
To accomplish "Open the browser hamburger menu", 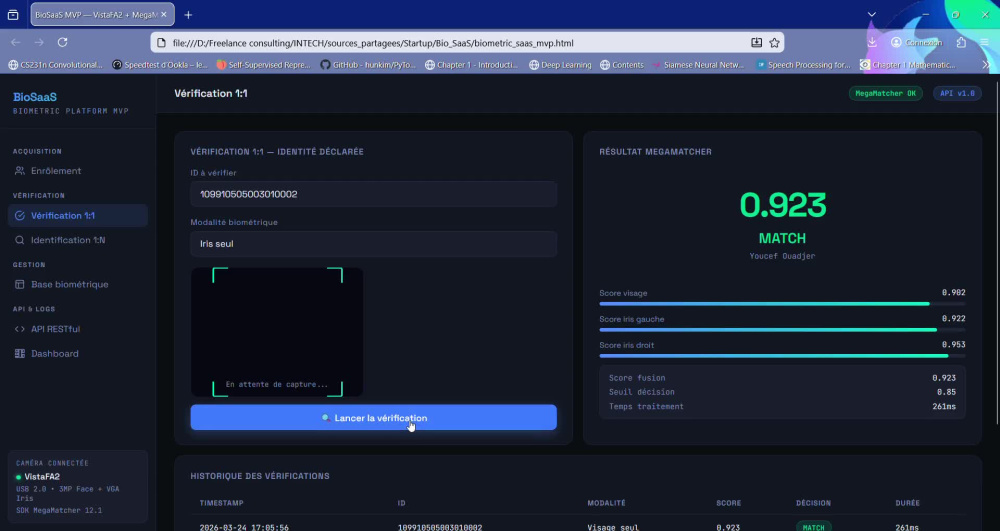I will tap(985, 42).
